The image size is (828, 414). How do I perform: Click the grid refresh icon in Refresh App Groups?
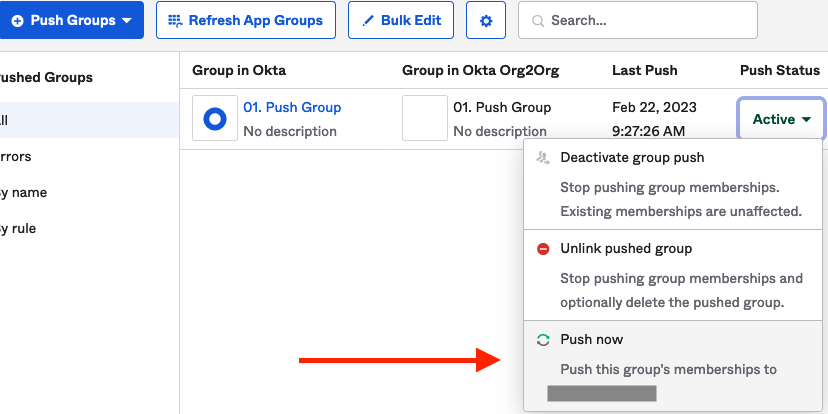point(175,21)
